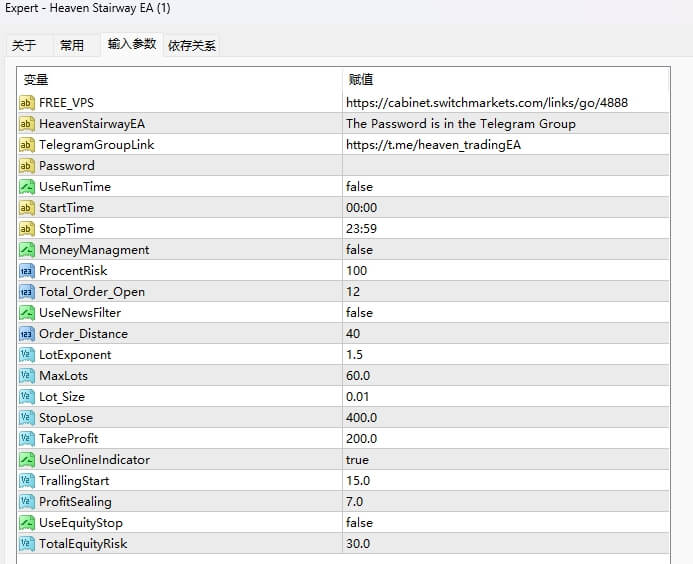Toggle the UseNewsFilter false value
Image resolution: width=693 pixels, height=564 pixels.
[x=359, y=313]
